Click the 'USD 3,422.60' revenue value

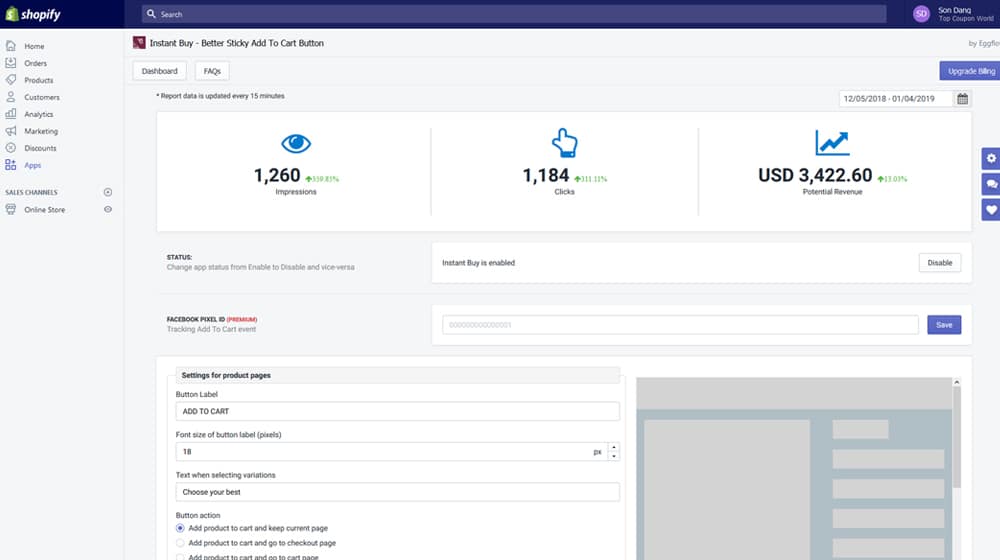coord(815,175)
